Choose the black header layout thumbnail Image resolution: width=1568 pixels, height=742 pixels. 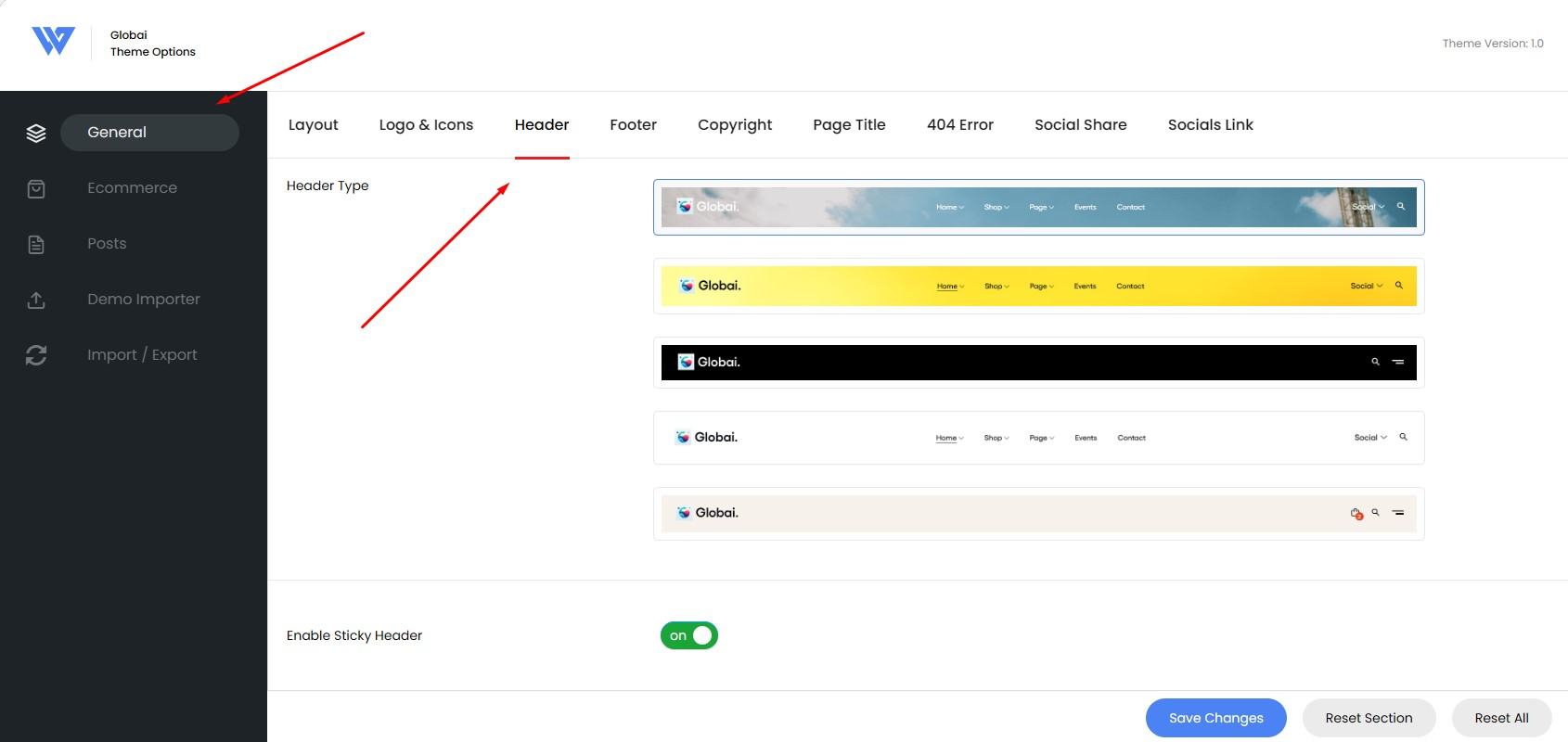click(x=1038, y=363)
